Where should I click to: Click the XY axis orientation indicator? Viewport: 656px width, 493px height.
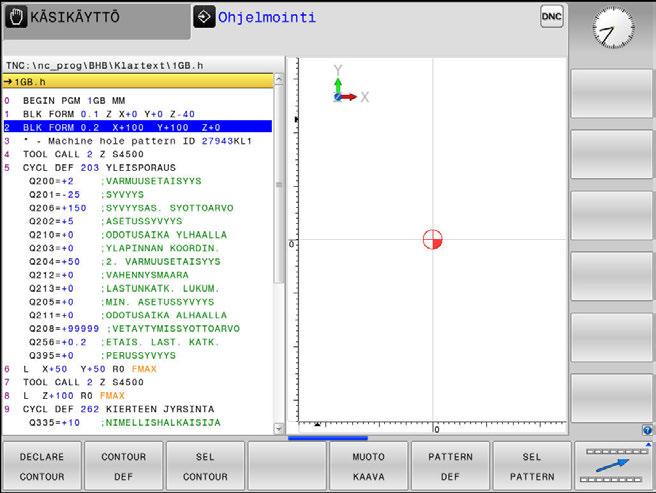pos(351,84)
